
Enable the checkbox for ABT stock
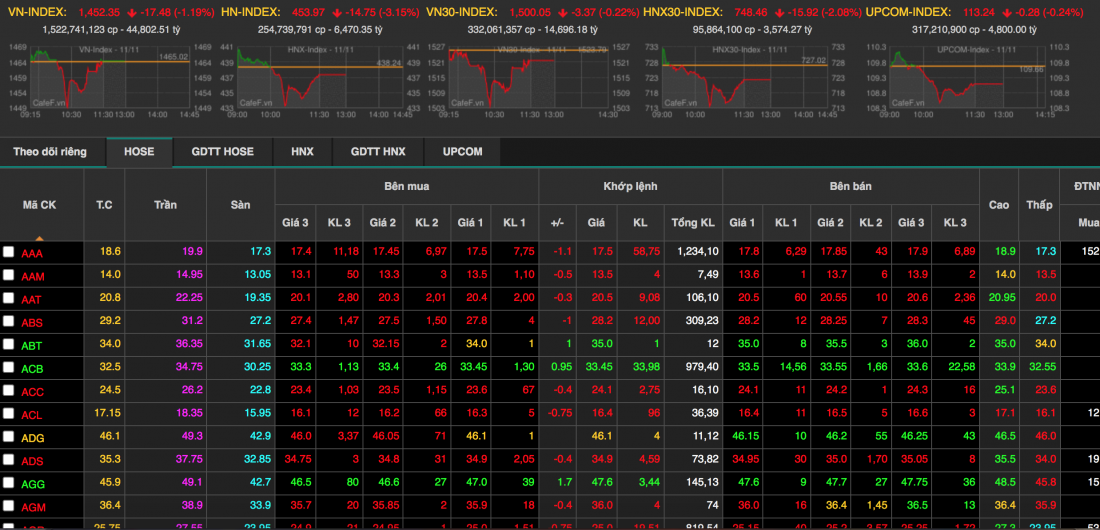[x=9, y=345]
